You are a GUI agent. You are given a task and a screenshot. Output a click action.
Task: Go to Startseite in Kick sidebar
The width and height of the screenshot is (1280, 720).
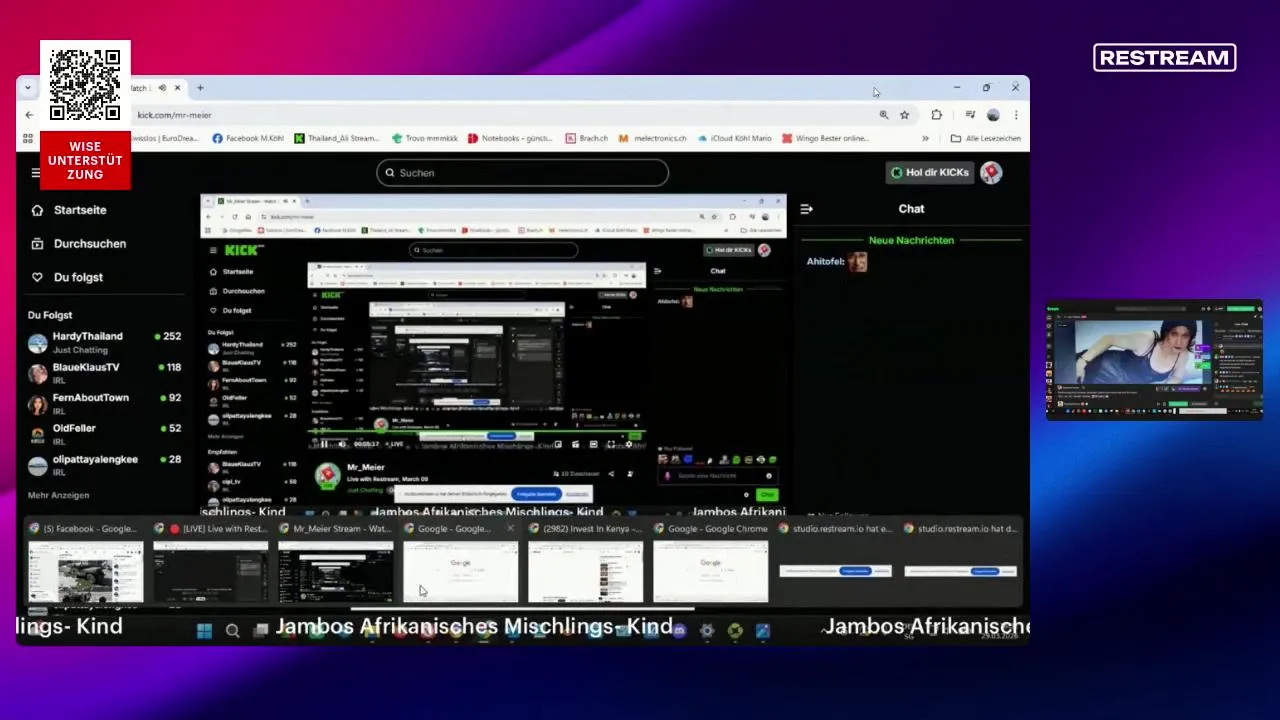tap(70, 210)
